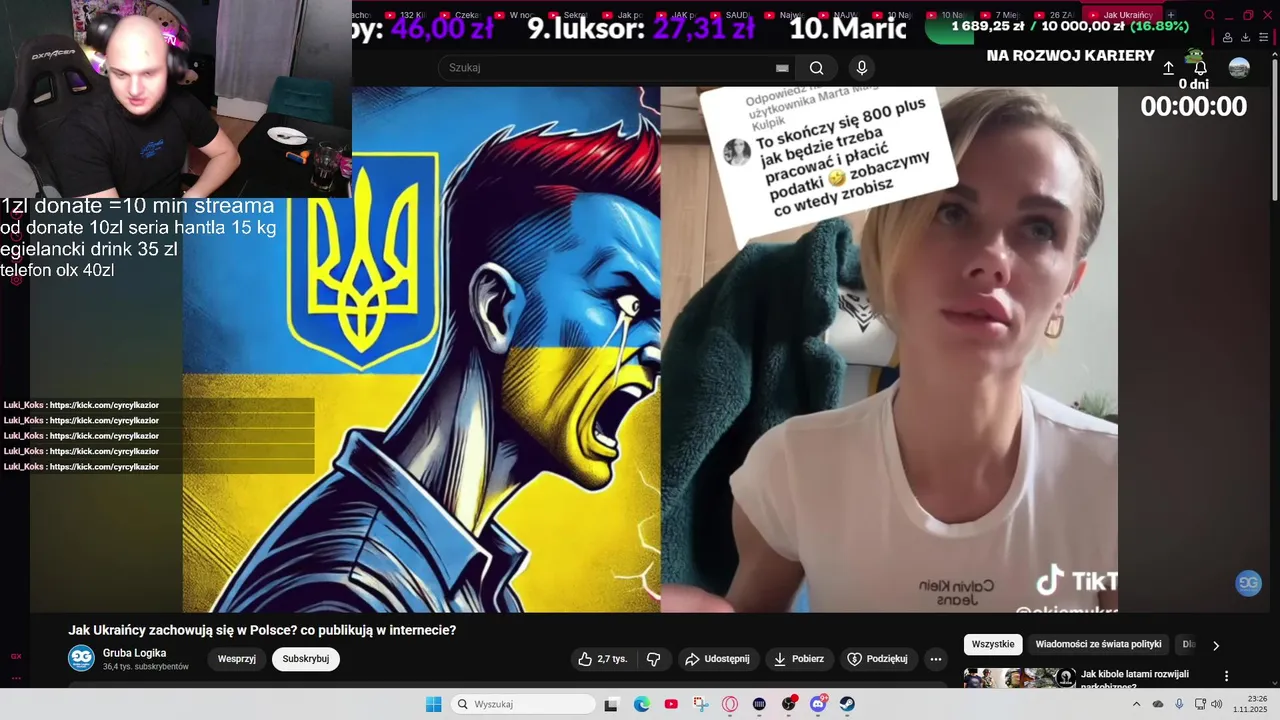Select 'Wiadomości ze świata polityki' chip

coord(1098,645)
